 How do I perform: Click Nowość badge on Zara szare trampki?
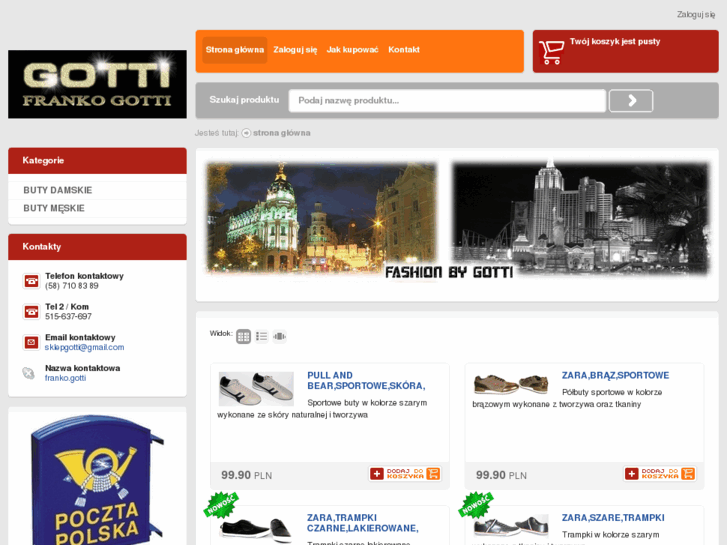(476, 505)
